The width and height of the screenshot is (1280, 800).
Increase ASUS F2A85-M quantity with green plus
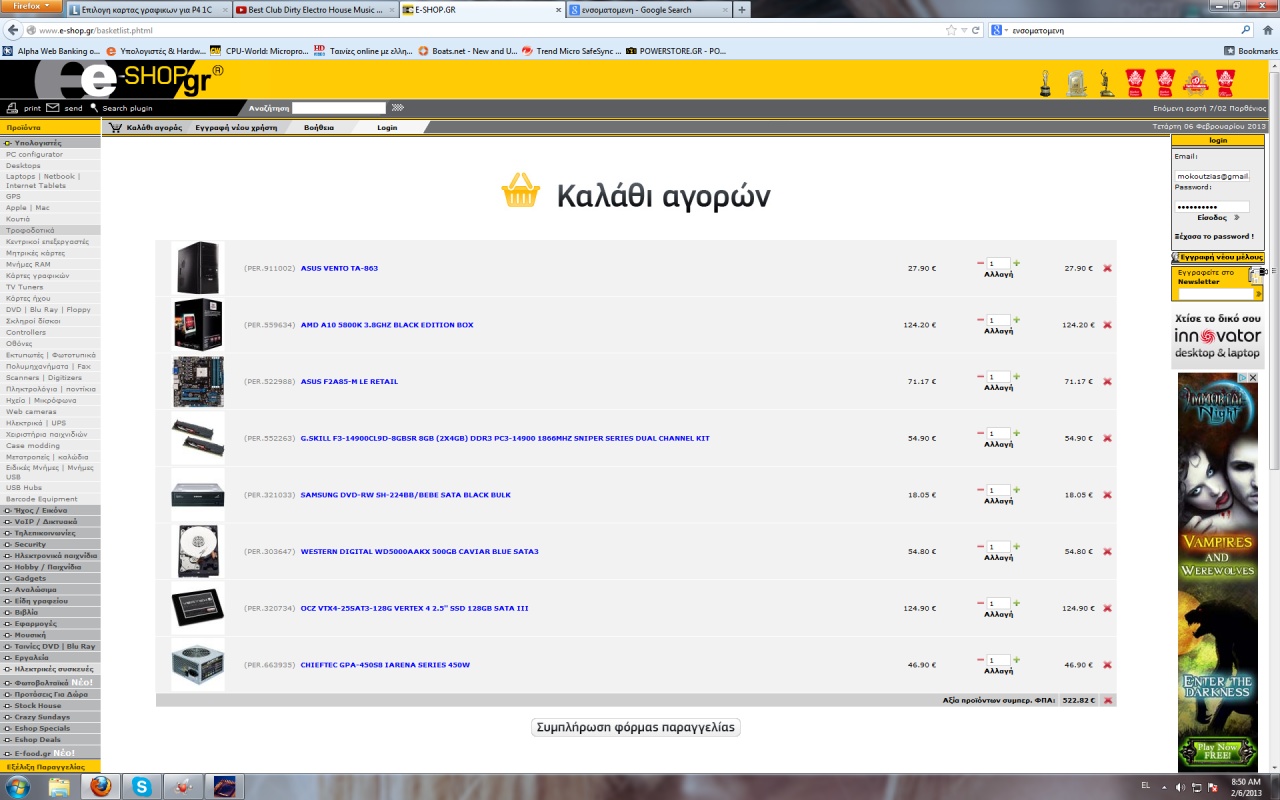1016,376
